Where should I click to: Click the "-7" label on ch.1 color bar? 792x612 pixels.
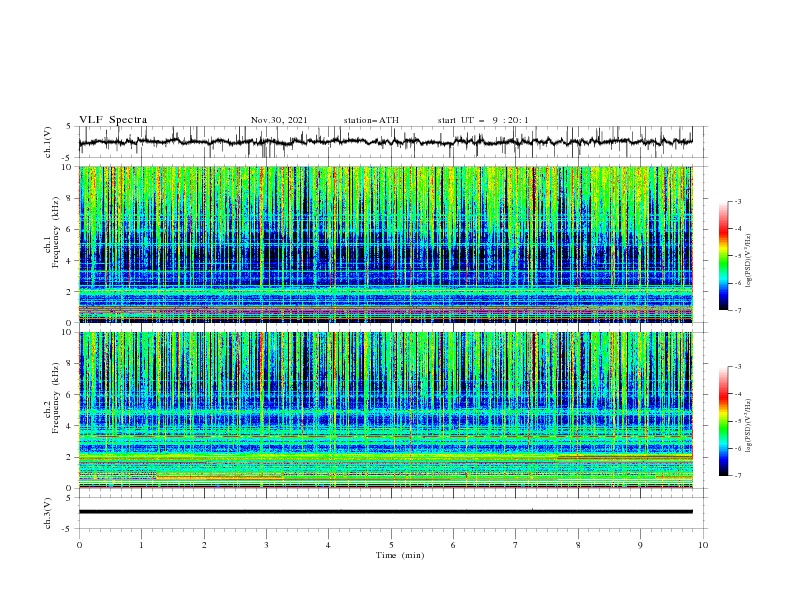point(738,310)
